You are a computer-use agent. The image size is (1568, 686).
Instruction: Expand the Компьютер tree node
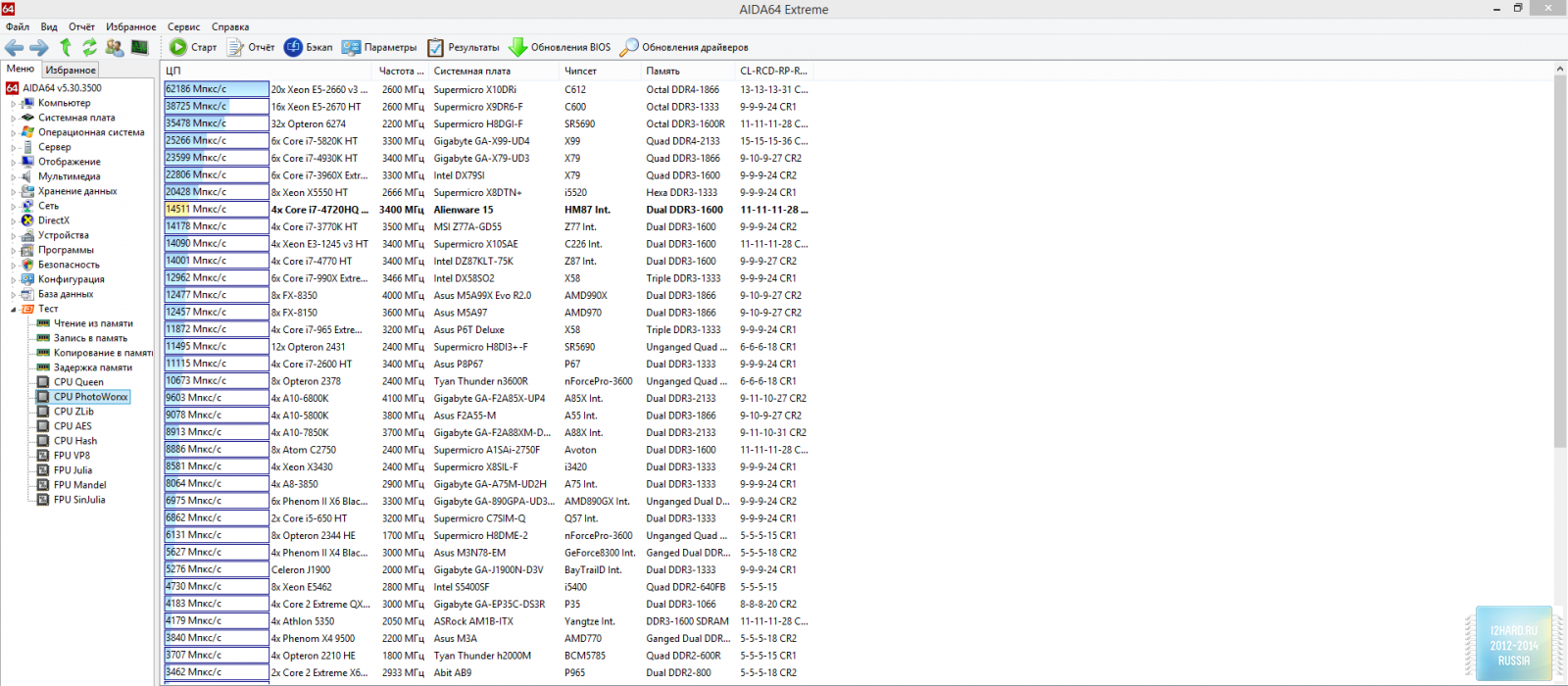14,103
